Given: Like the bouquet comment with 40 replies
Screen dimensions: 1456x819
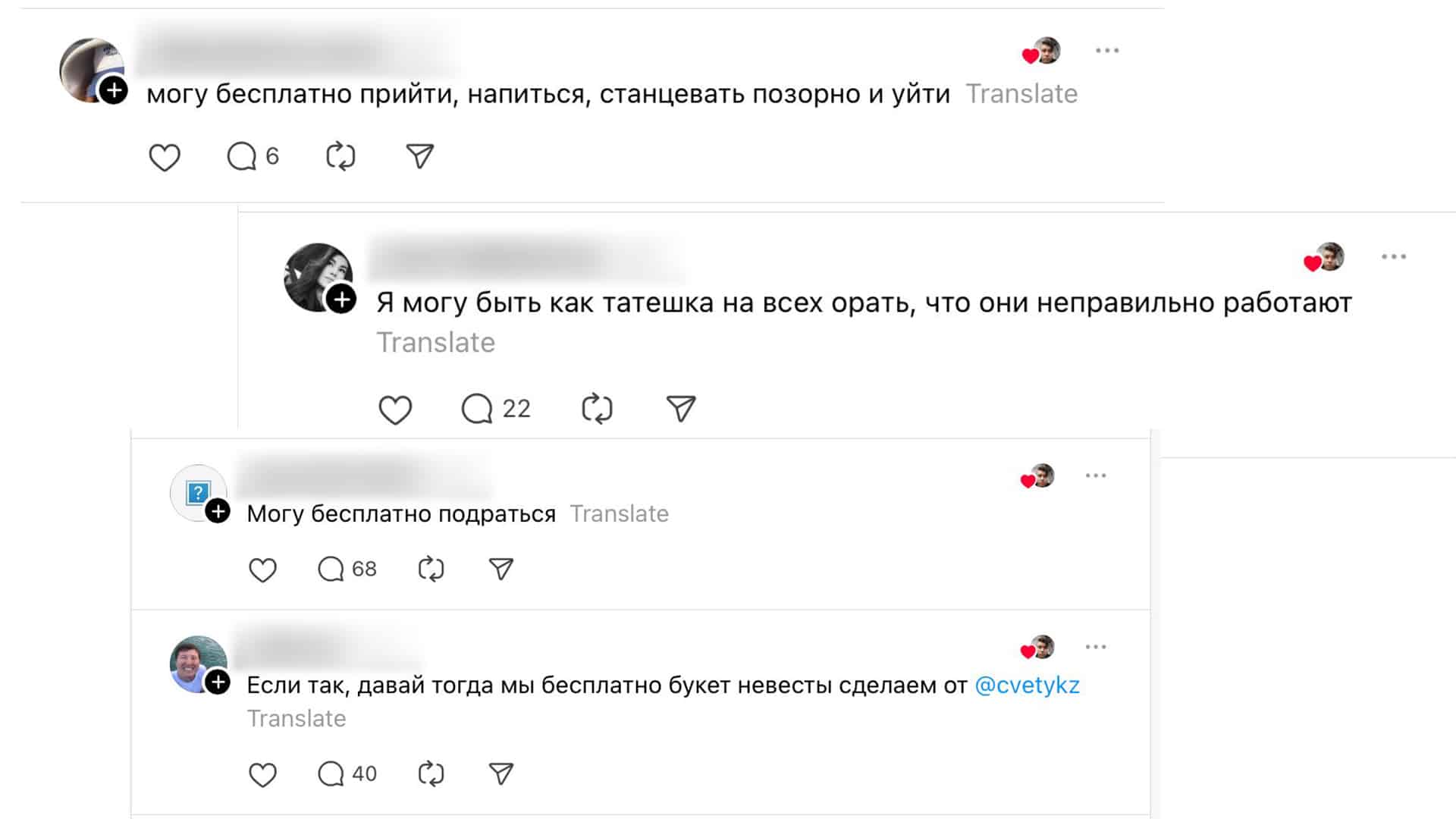Looking at the screenshot, I should click(x=262, y=774).
